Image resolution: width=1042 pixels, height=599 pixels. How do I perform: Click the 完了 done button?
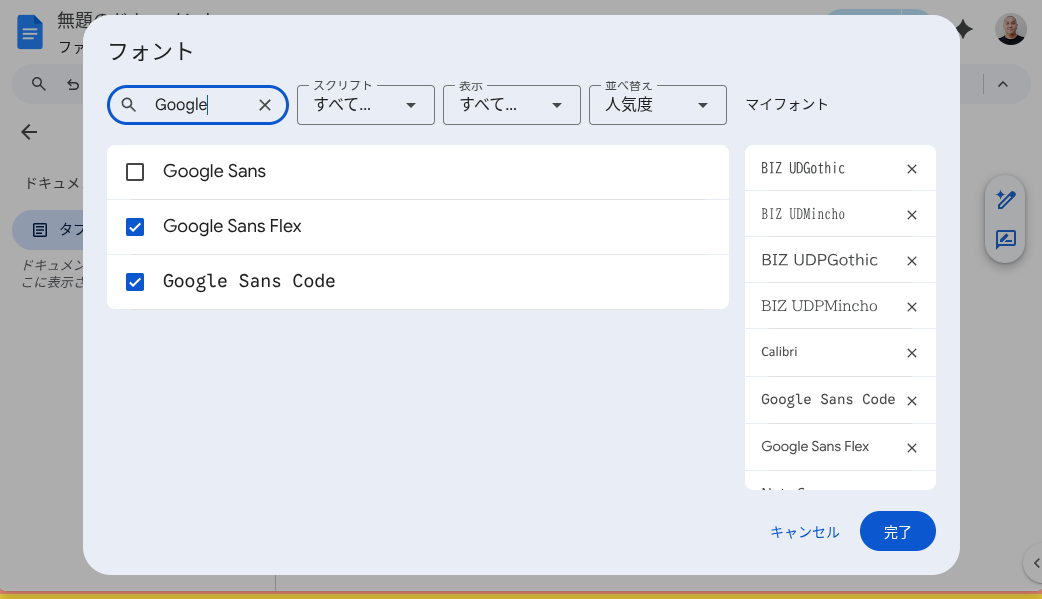(897, 532)
